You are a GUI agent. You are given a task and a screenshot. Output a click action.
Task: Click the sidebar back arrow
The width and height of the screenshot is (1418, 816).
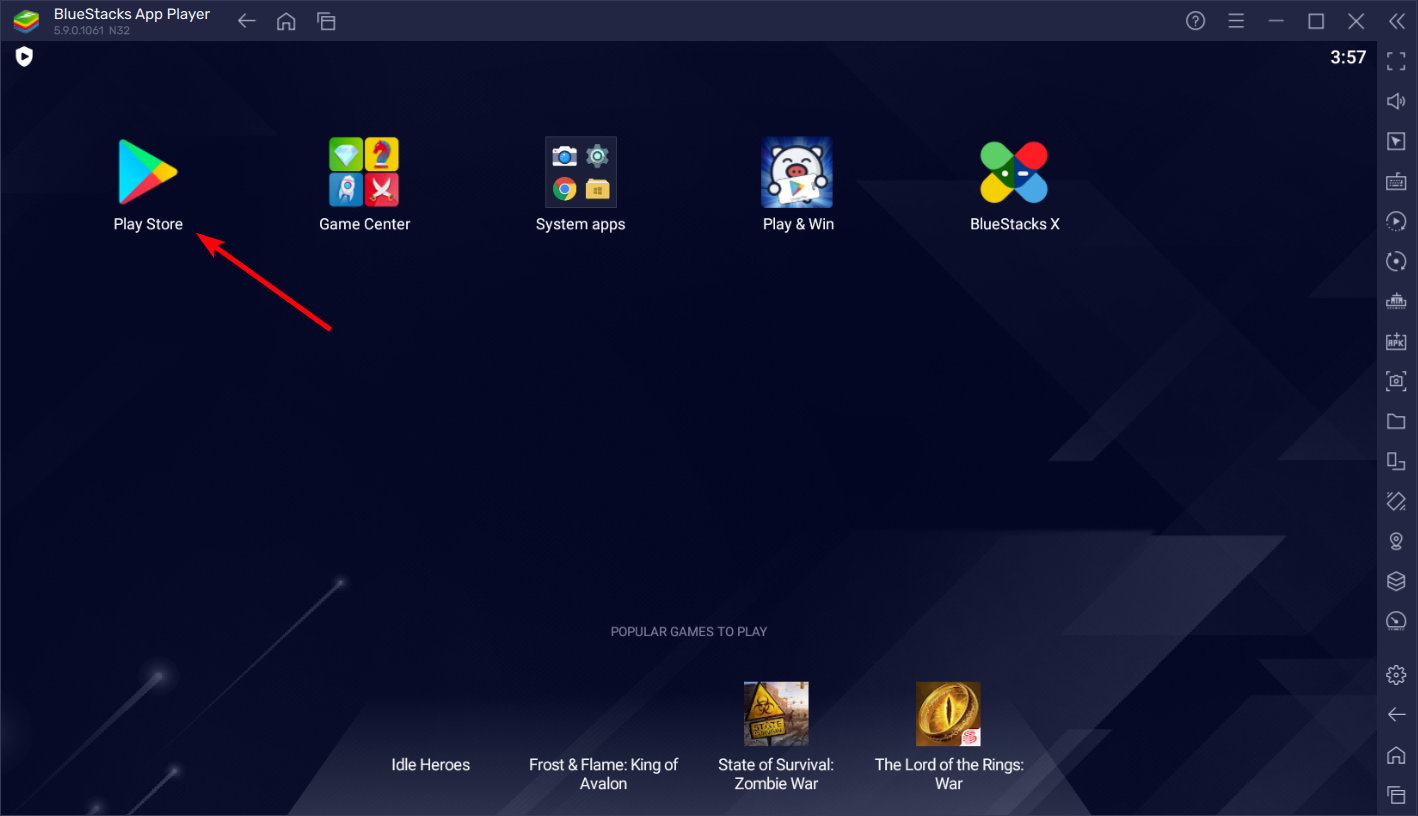pos(1396,714)
